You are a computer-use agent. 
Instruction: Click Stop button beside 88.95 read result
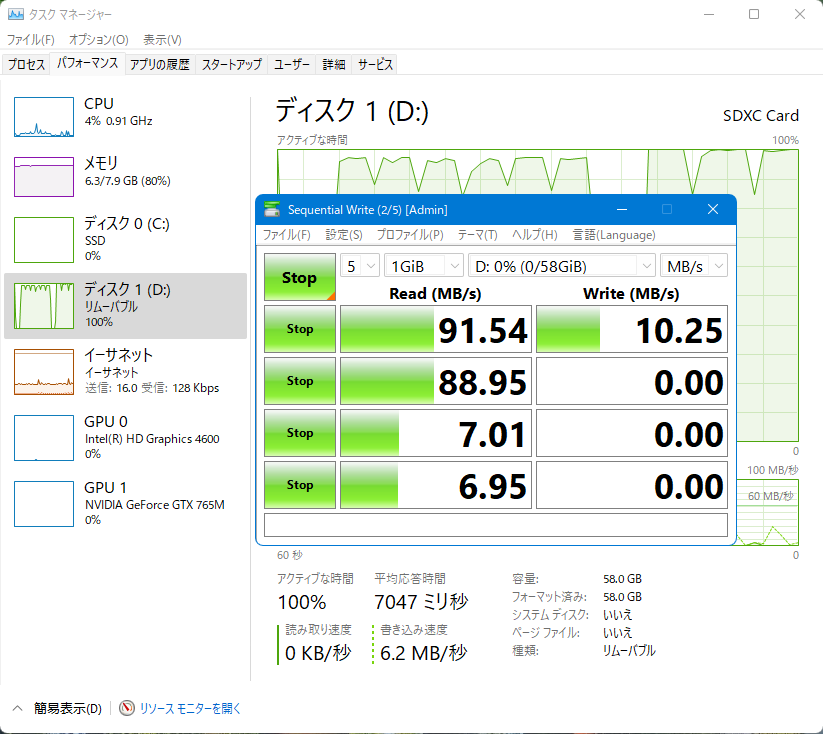[300, 381]
